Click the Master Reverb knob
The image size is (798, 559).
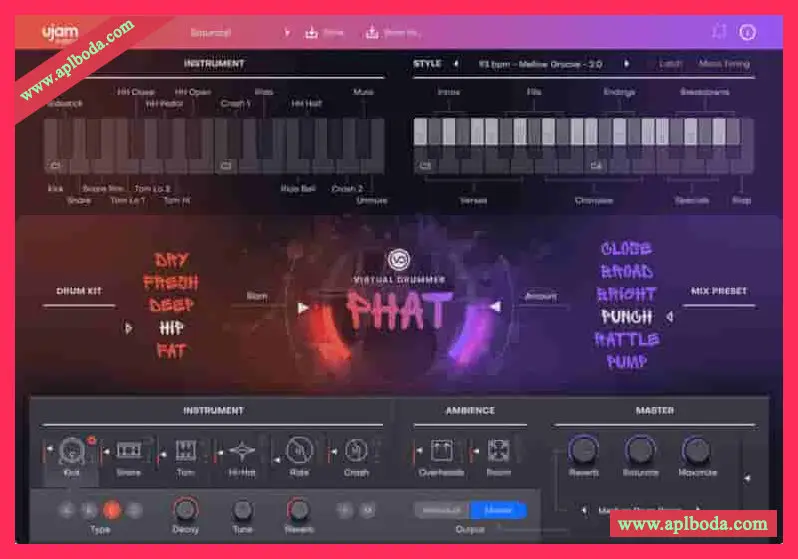pyautogui.click(x=584, y=450)
